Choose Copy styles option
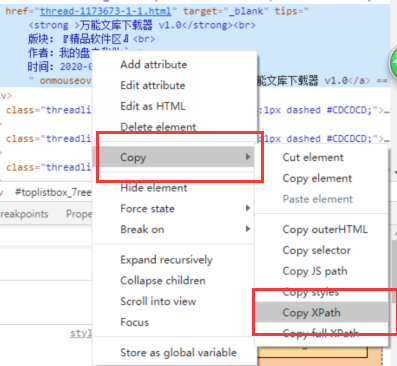The image size is (397, 366). pos(311,292)
